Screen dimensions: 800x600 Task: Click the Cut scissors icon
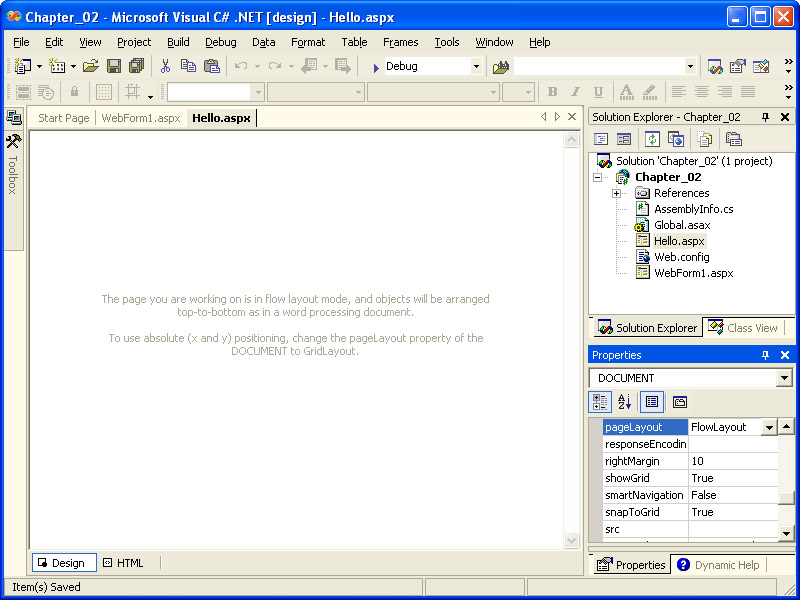coord(165,66)
